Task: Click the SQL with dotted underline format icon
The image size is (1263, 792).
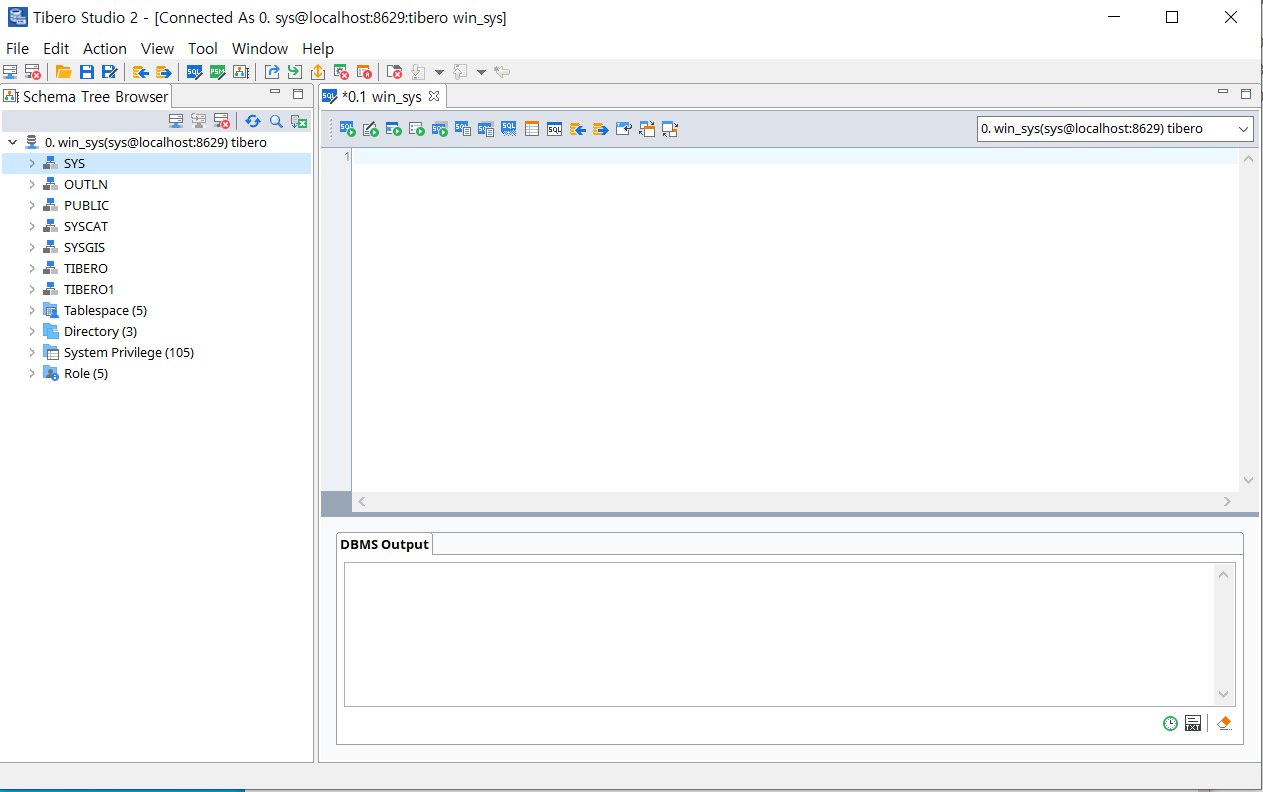Action: pos(509,129)
